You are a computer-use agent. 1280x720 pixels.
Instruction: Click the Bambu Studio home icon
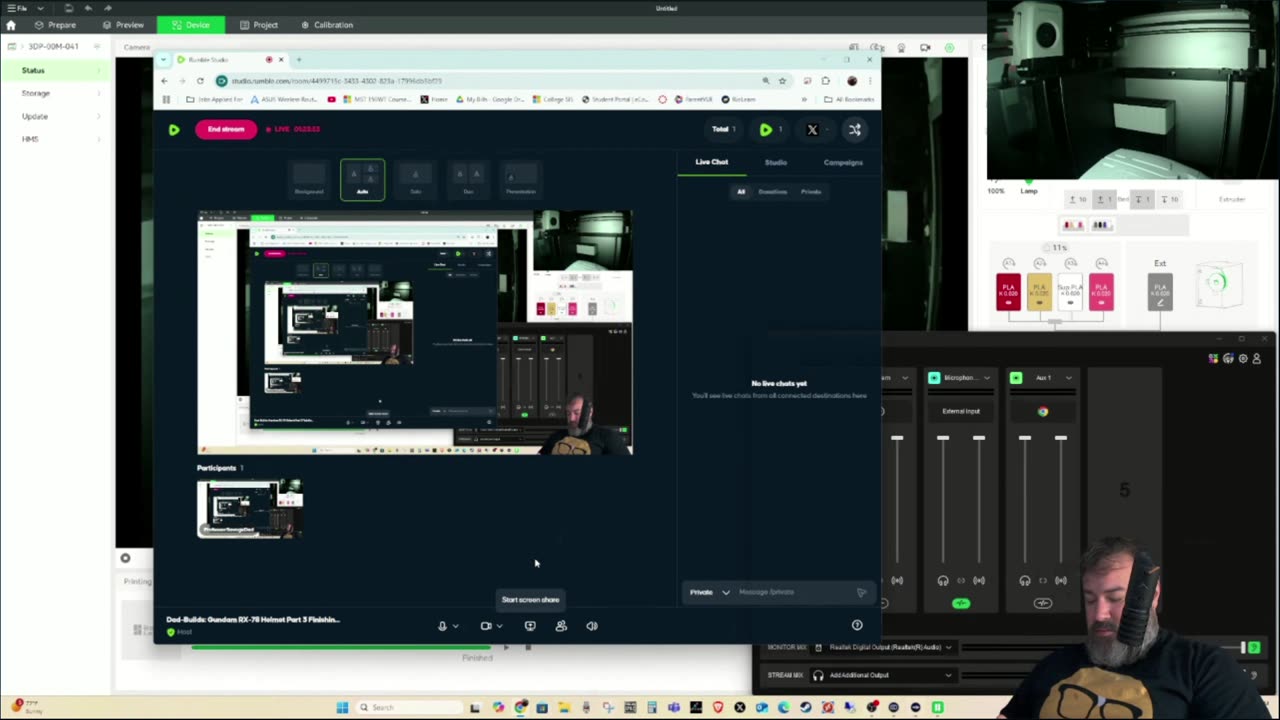coord(11,25)
